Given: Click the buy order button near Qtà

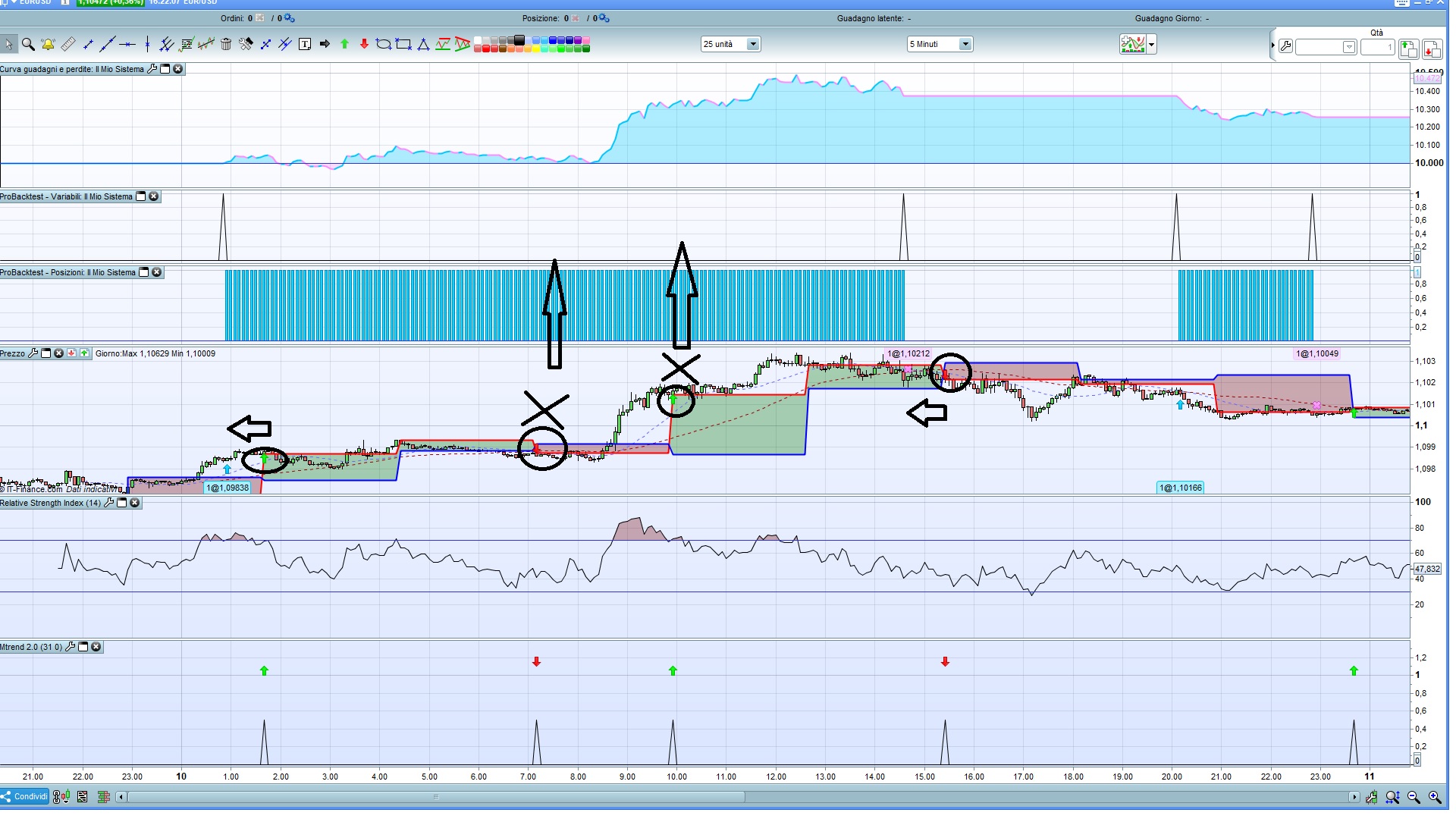Looking at the screenshot, I should coord(1408,49).
